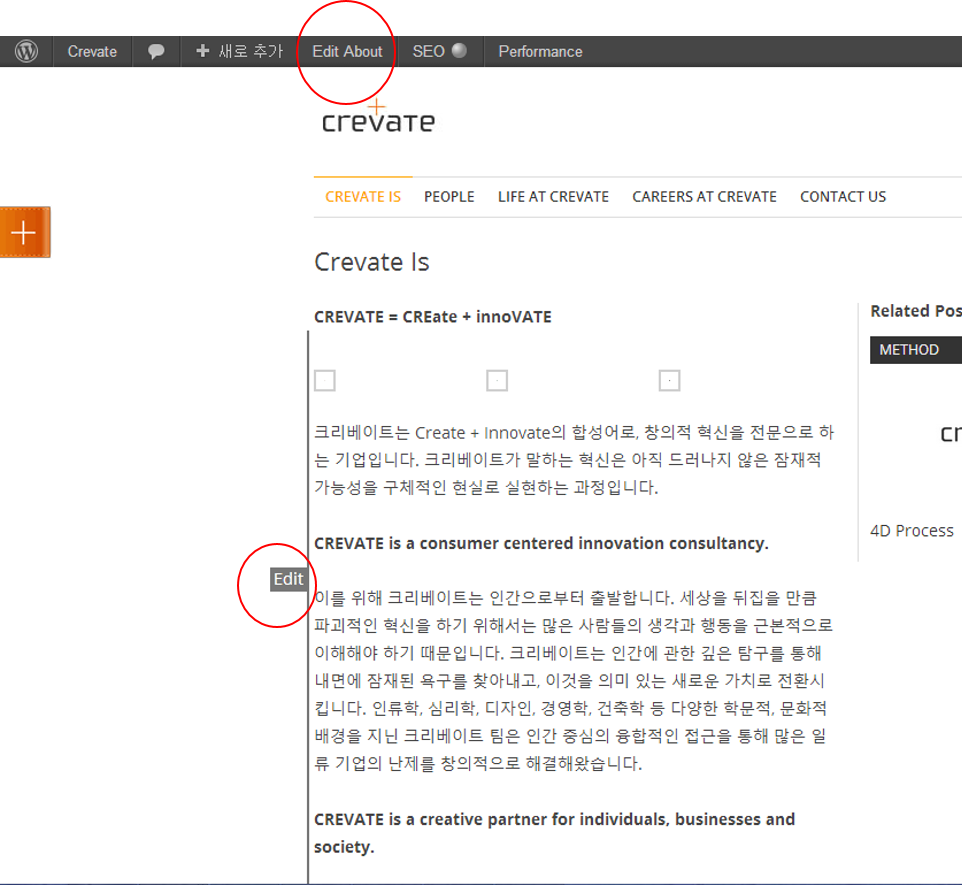Open the LIFE AT CREVATE tab
Screen dimensions: 962x885
tap(553, 197)
